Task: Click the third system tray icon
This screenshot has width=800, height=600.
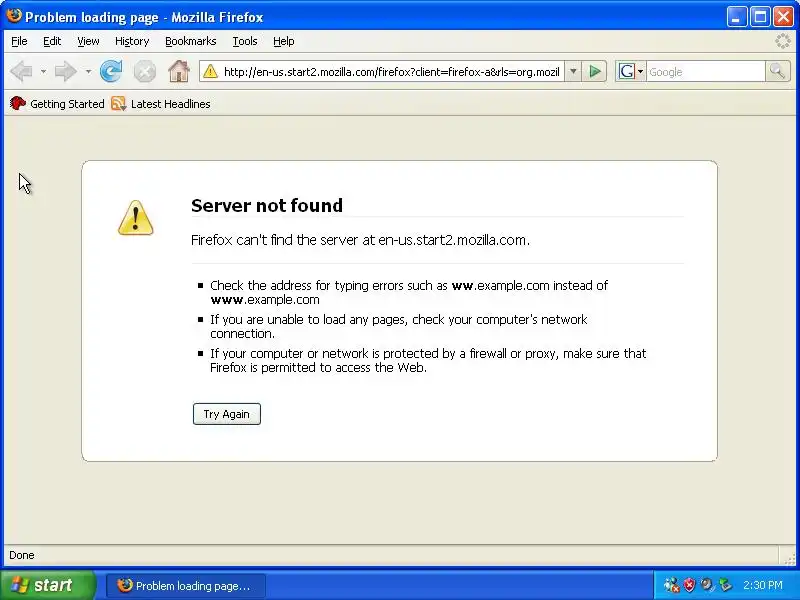Action: coord(707,585)
